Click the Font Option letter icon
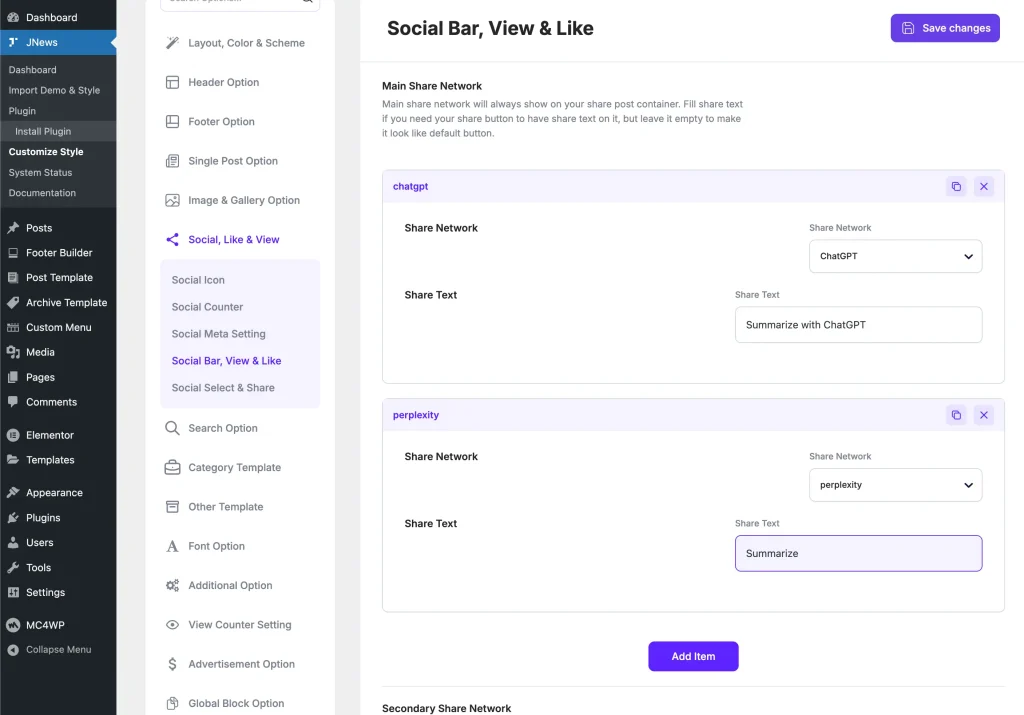Screen dimensions: 1024x715 (172, 546)
